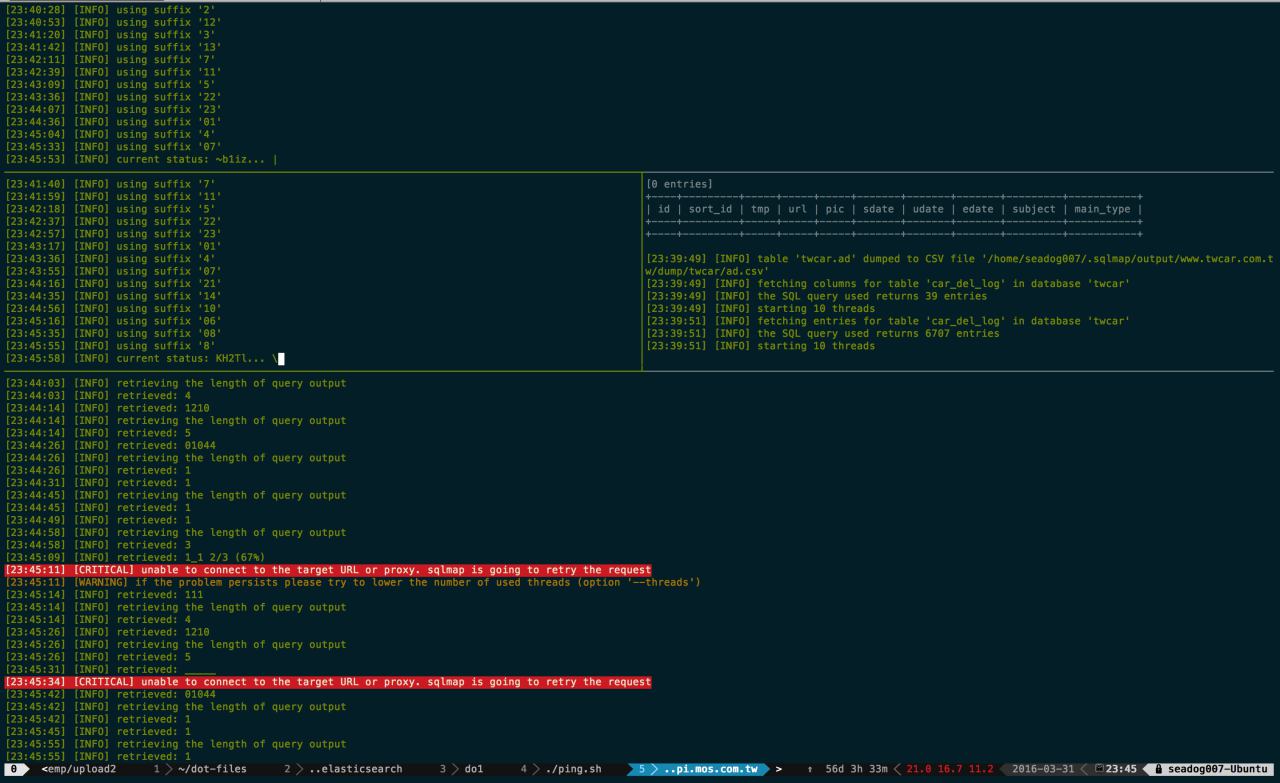Click the date 2016-03-31 in status bar

(x=1043, y=769)
